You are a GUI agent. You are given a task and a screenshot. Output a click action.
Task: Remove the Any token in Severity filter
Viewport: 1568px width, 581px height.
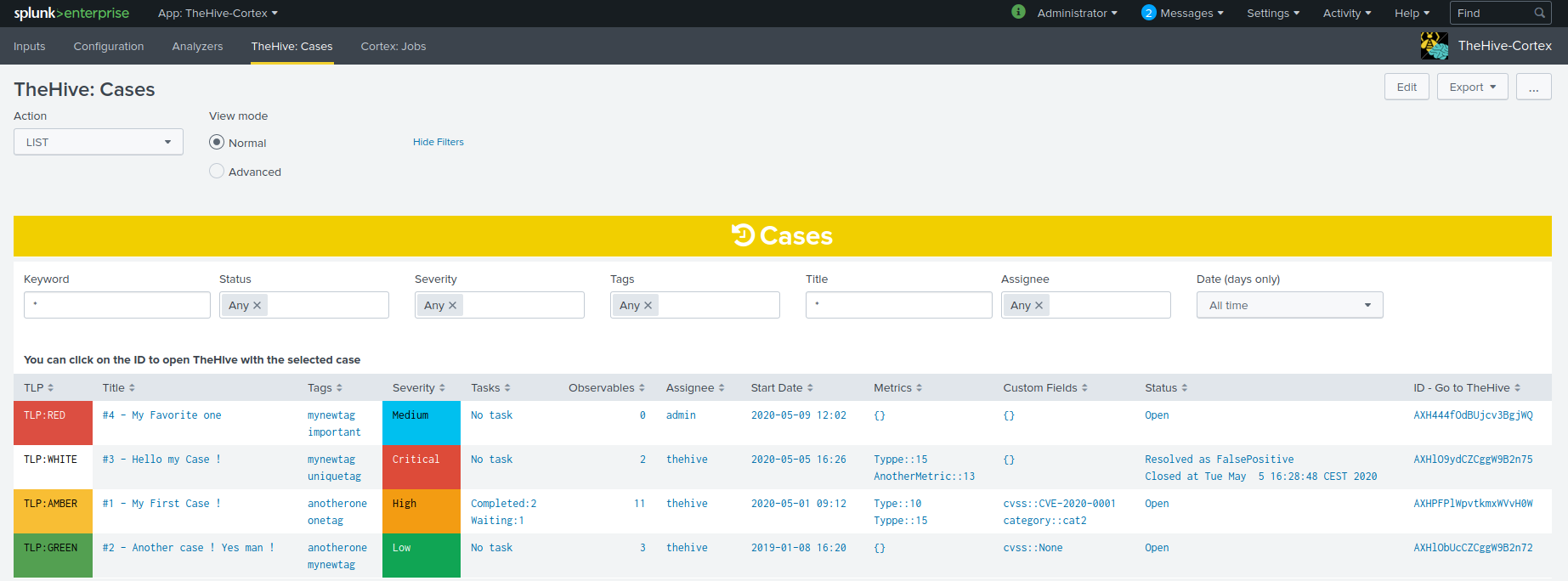[453, 305]
